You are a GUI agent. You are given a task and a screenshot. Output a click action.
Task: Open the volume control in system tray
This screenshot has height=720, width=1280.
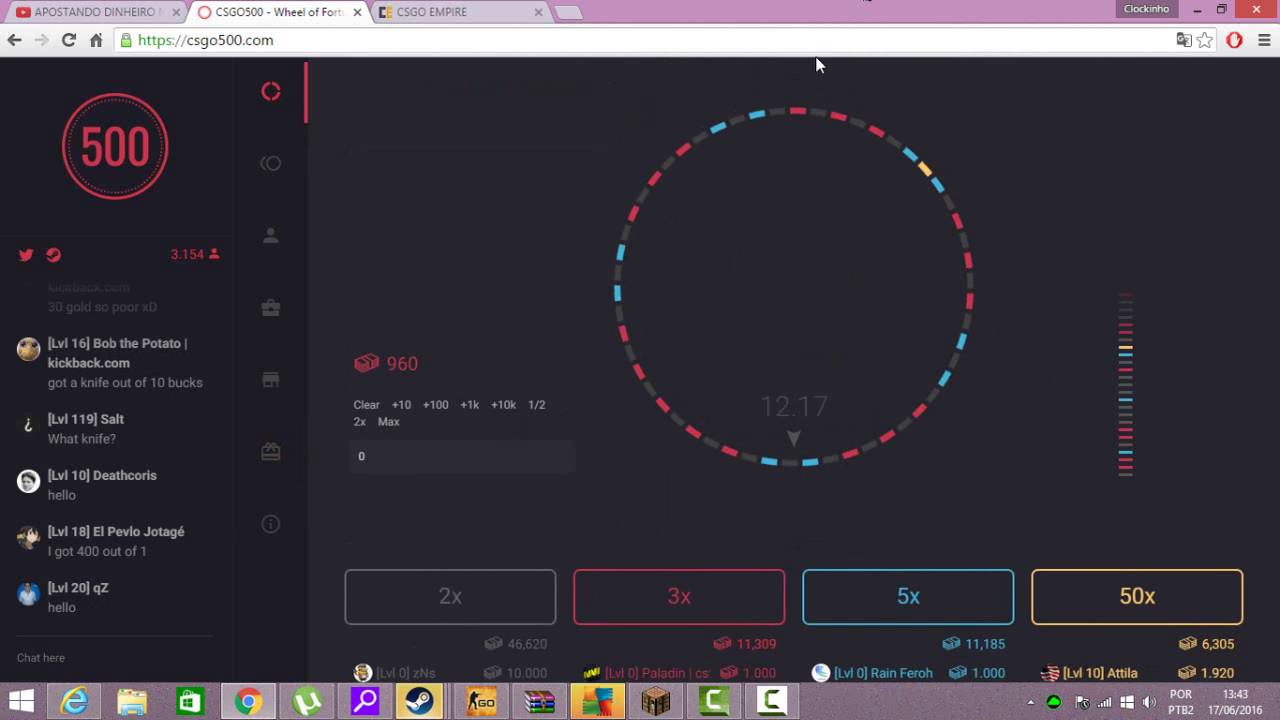(1149, 702)
